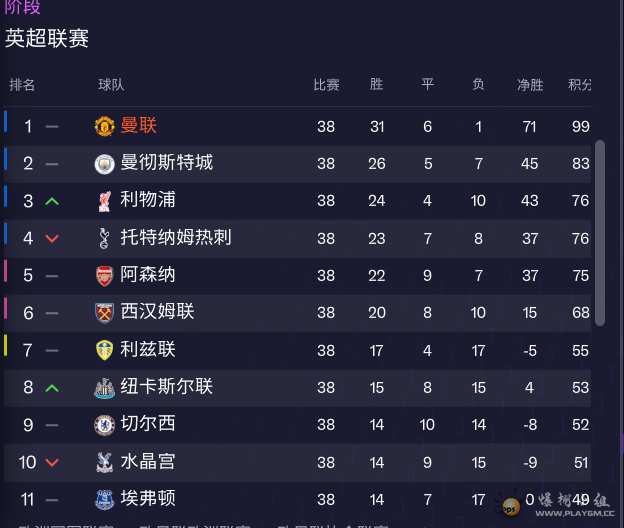Click the Tottenham Hotspur crest icon
The image size is (624, 528).
pos(104,238)
